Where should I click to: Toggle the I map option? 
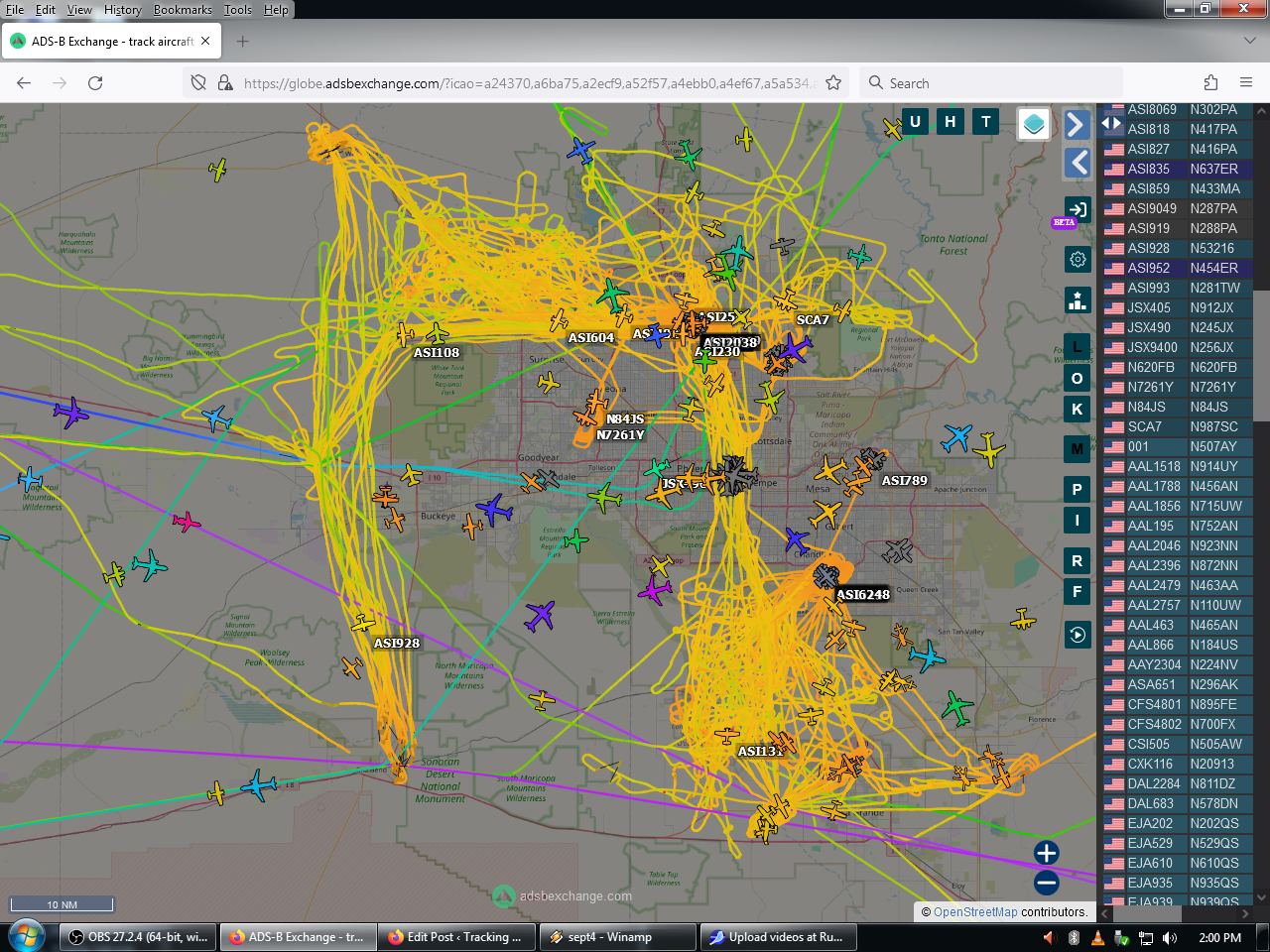1078,521
